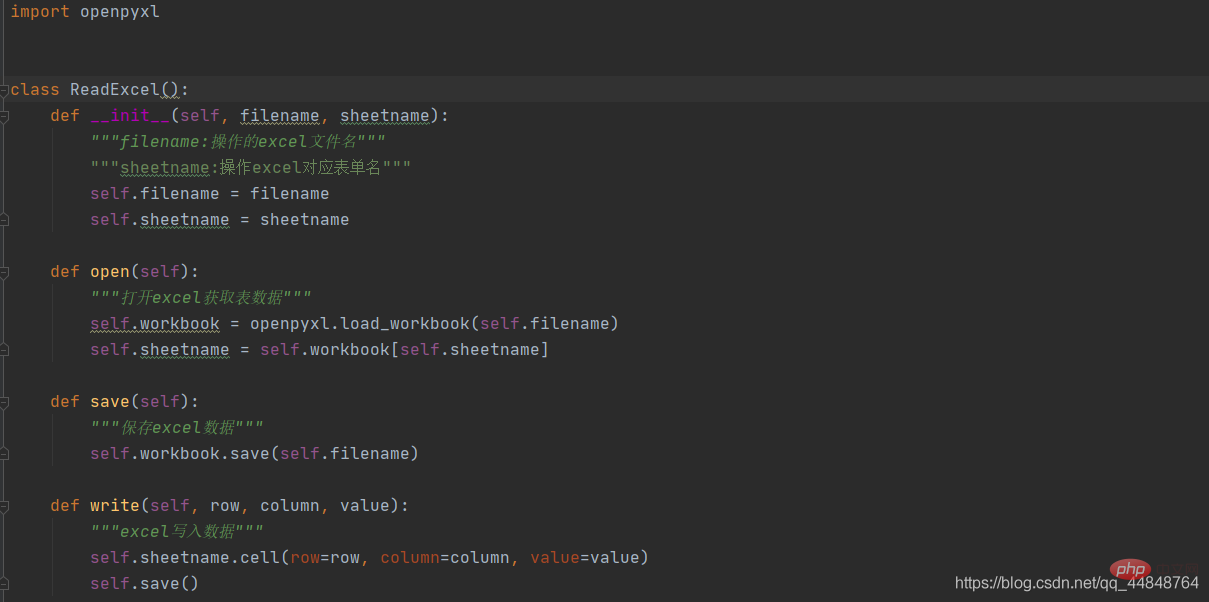
Task: Collapse the ReadExcel class fold marker
Action: 5,90
